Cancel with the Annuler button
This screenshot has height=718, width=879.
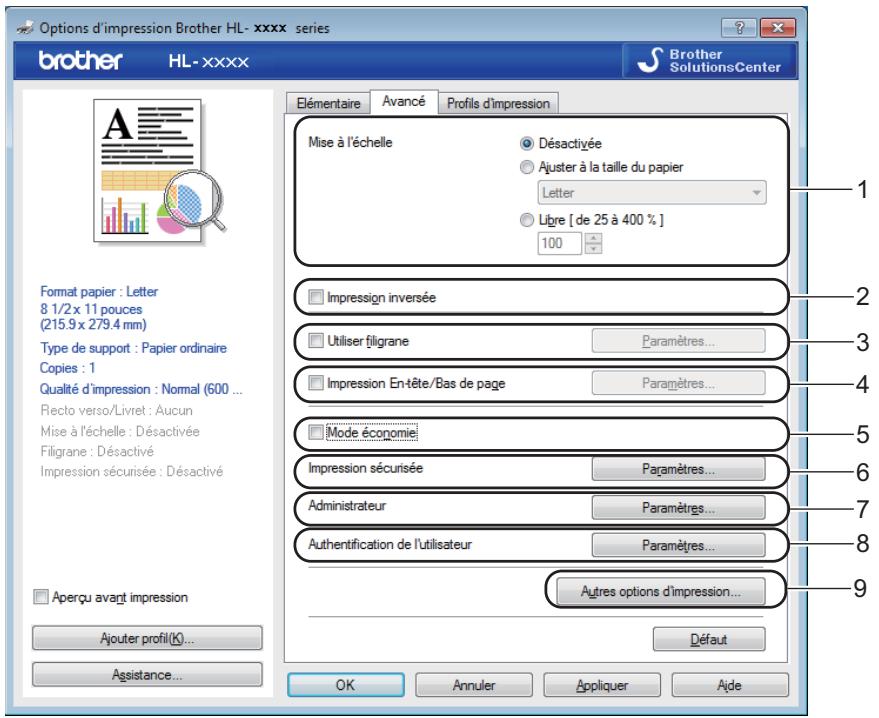[x=474, y=685]
